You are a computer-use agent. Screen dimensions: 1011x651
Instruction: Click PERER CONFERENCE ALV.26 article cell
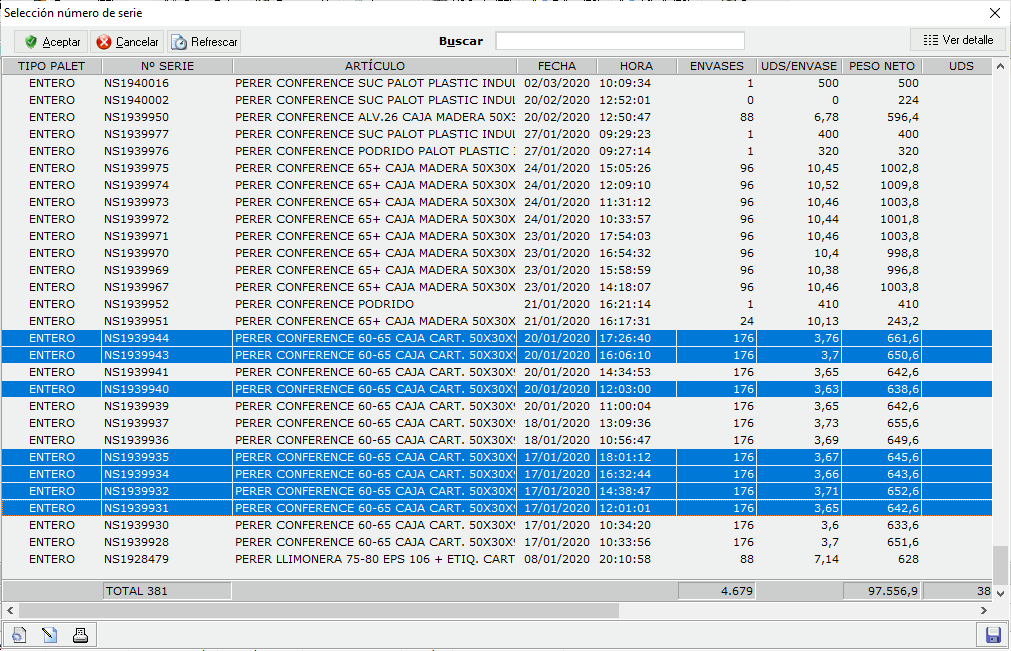coord(375,117)
